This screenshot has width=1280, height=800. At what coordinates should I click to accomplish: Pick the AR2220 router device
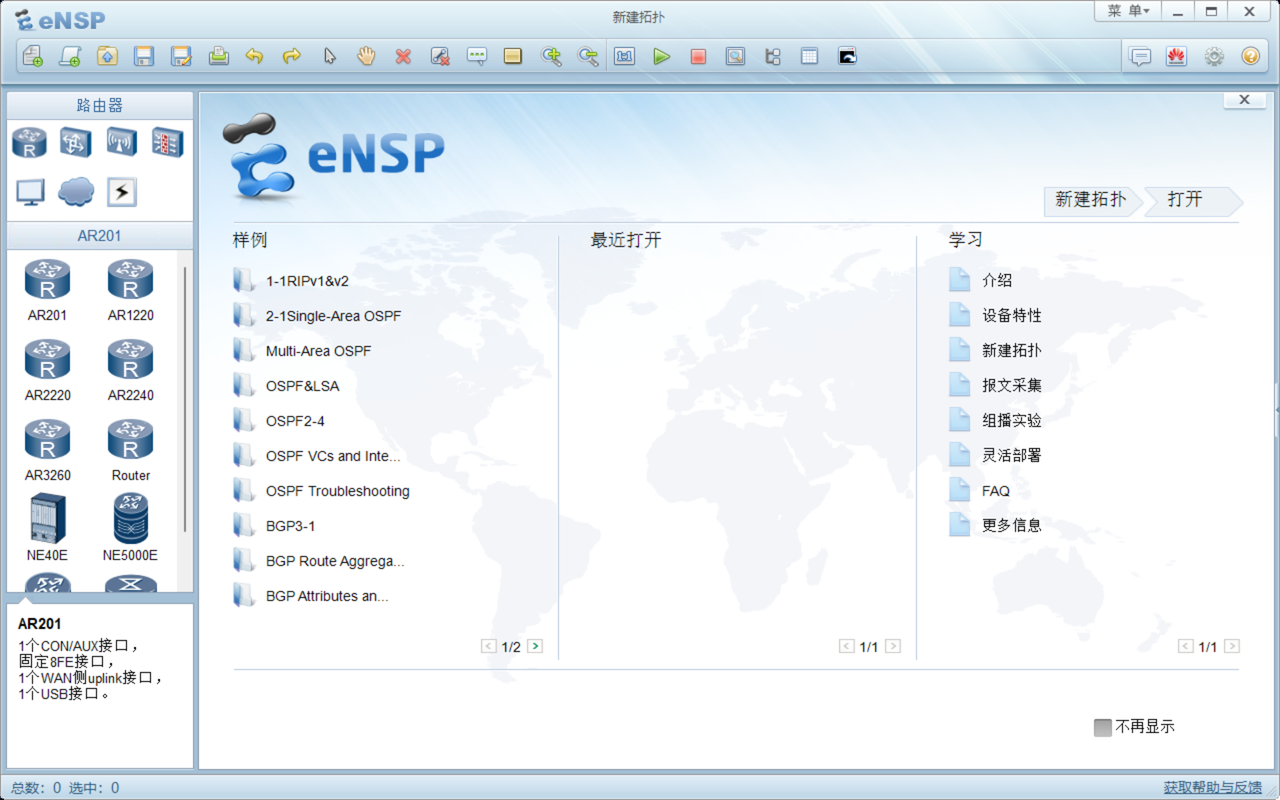tap(47, 370)
